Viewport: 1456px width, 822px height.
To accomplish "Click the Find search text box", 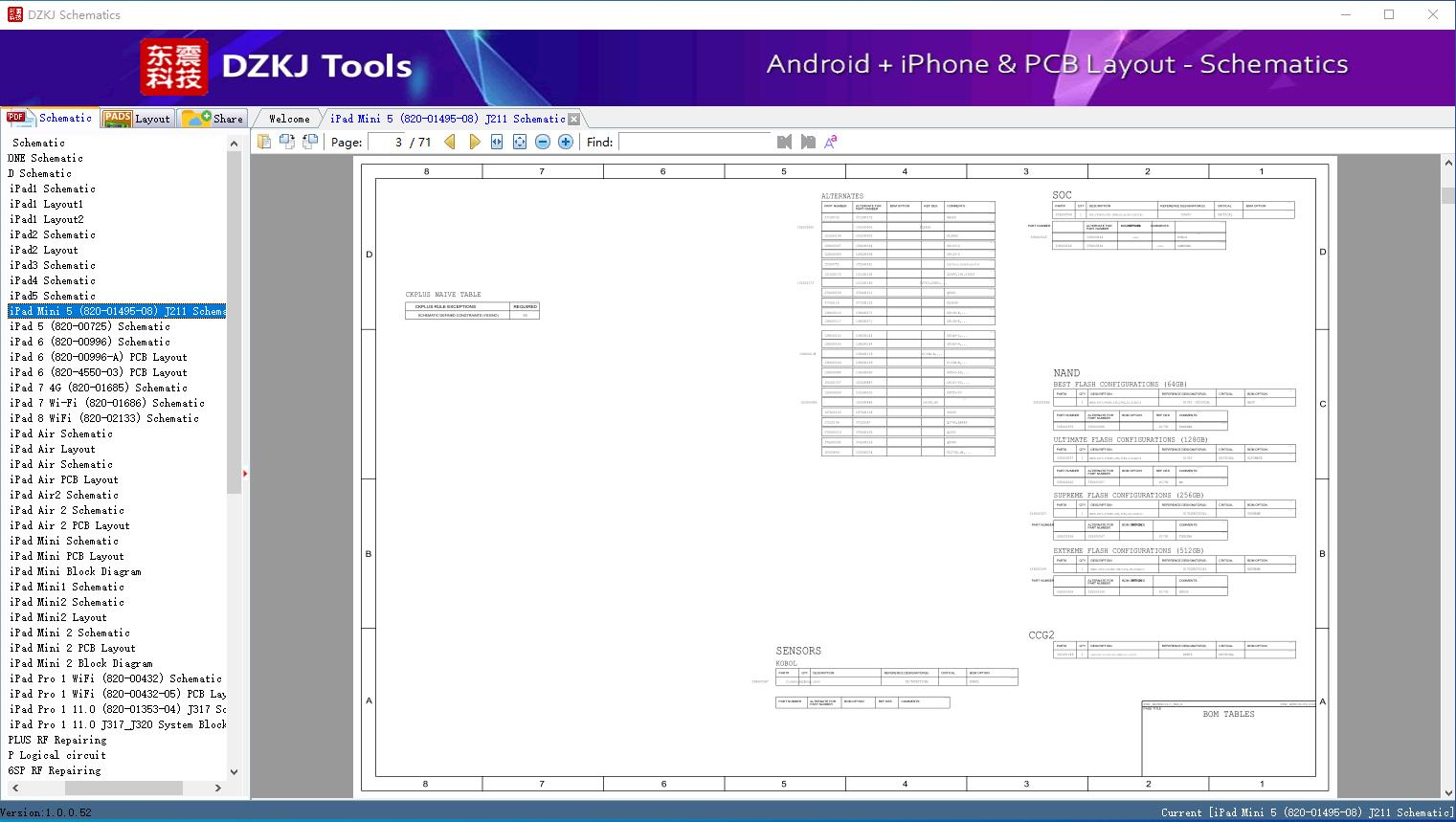I will (695, 142).
